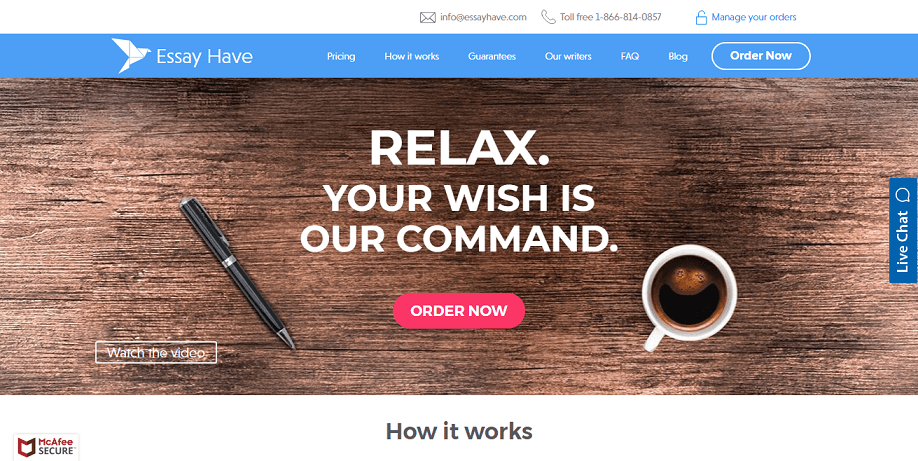Open the Pricing menu item

(341, 56)
